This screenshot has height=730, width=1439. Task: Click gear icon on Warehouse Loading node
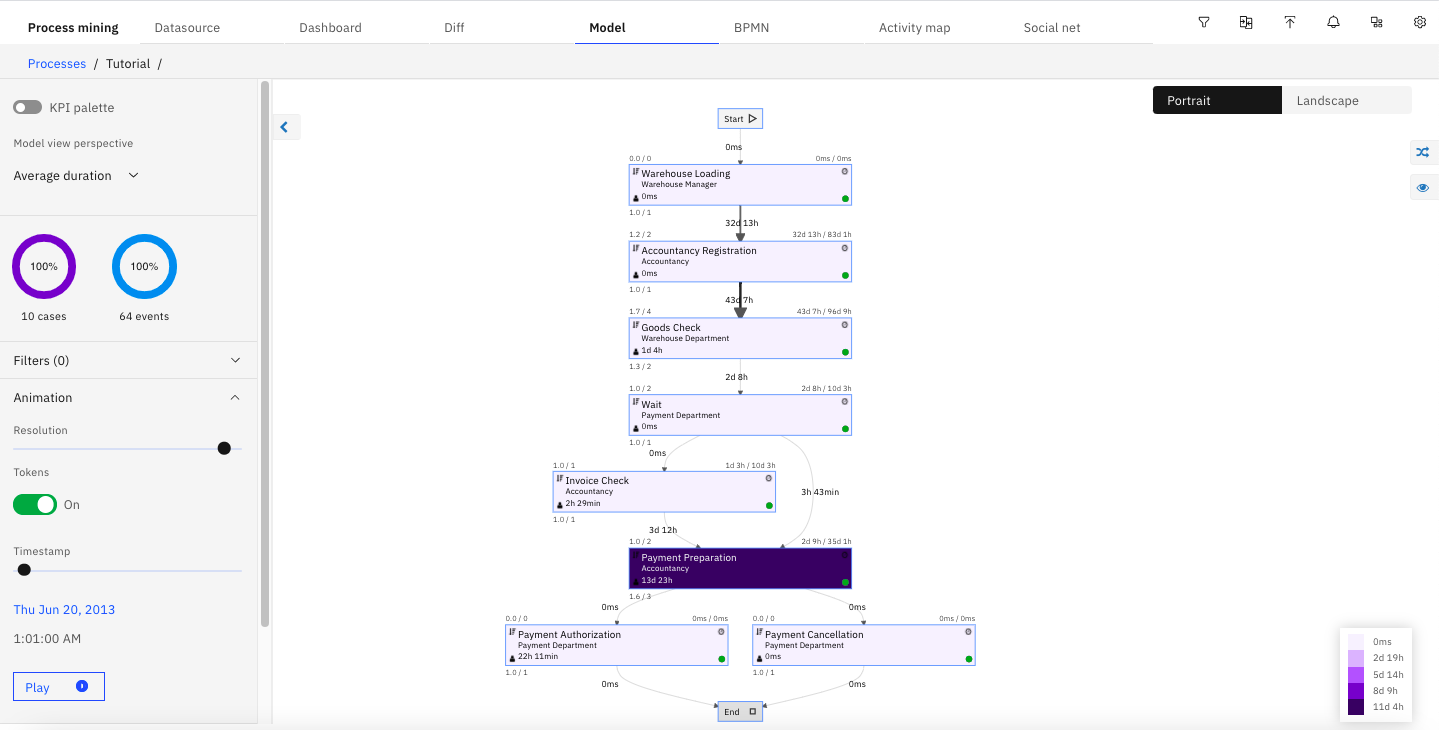(845, 171)
